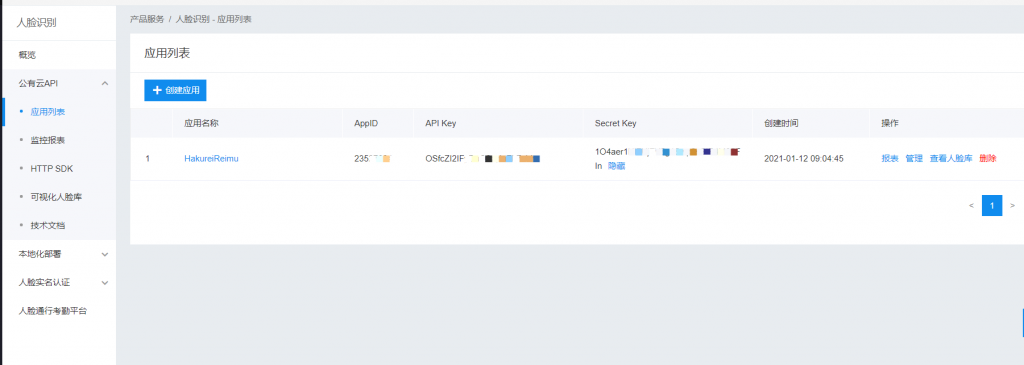Click the Secret Key column header

coord(615,123)
